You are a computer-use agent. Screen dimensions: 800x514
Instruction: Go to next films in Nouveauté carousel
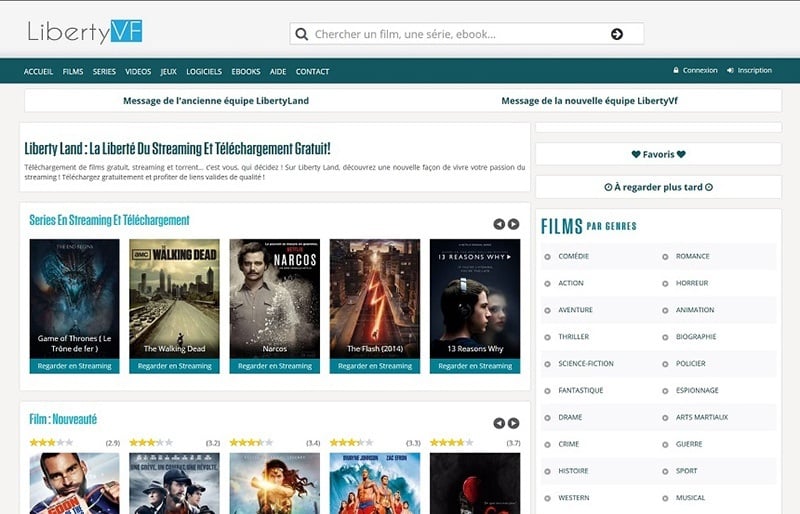(x=513, y=423)
